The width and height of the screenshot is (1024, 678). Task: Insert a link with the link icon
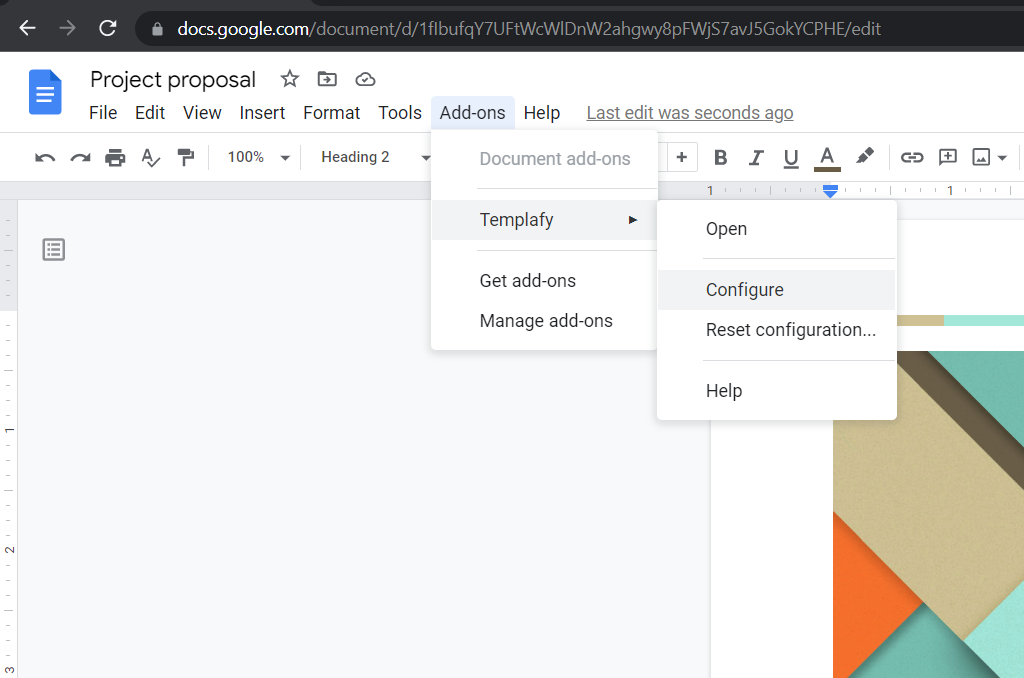(912, 157)
